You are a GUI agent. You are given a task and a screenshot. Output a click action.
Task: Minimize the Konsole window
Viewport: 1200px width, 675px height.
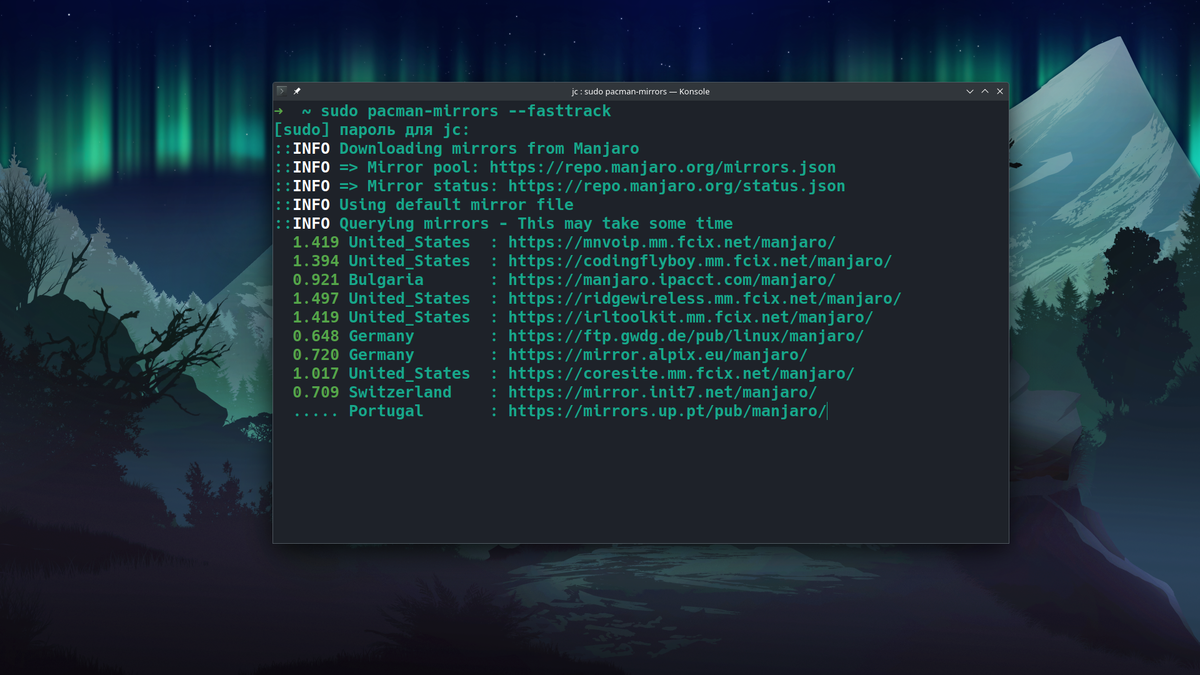pyautogui.click(x=969, y=91)
